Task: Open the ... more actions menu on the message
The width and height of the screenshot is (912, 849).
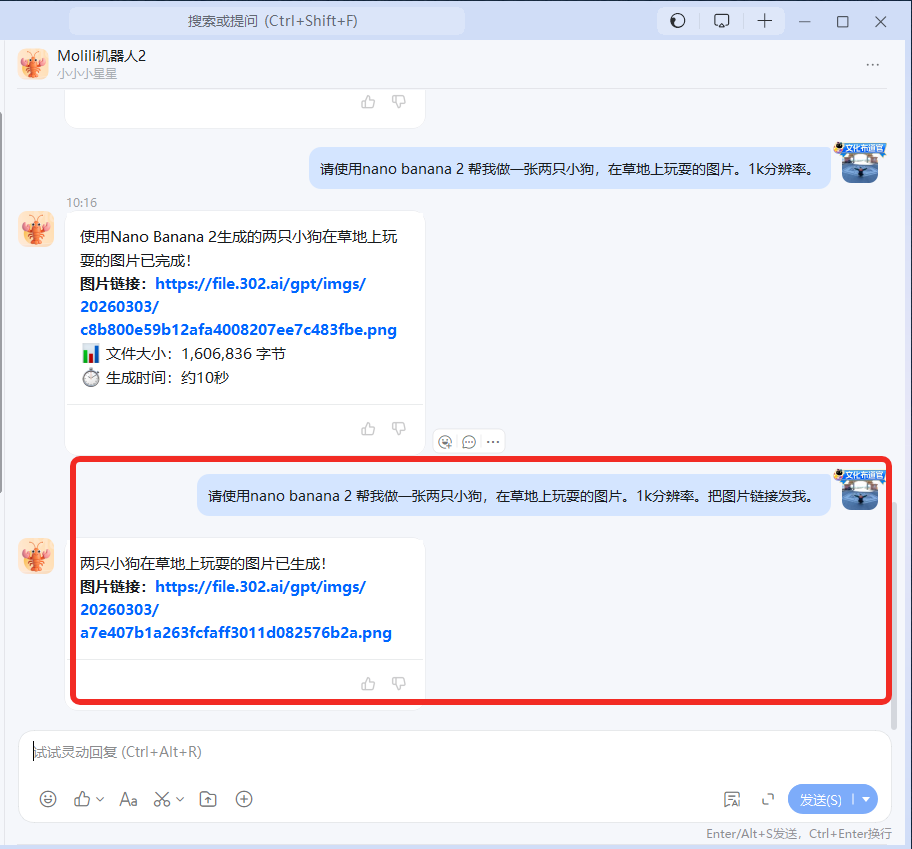Action: point(493,441)
